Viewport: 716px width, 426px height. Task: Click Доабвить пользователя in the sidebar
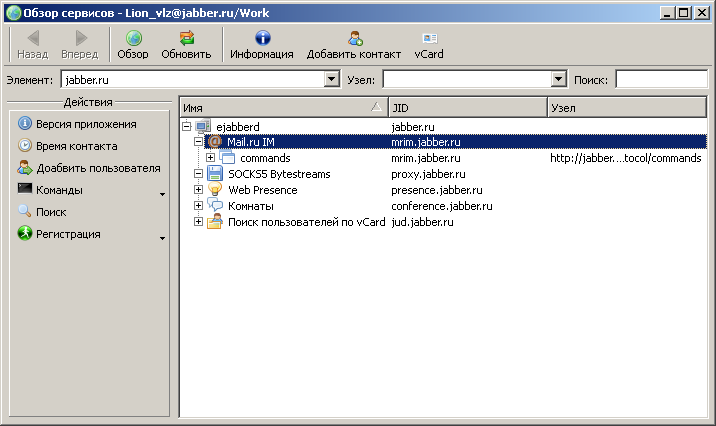click(98, 168)
